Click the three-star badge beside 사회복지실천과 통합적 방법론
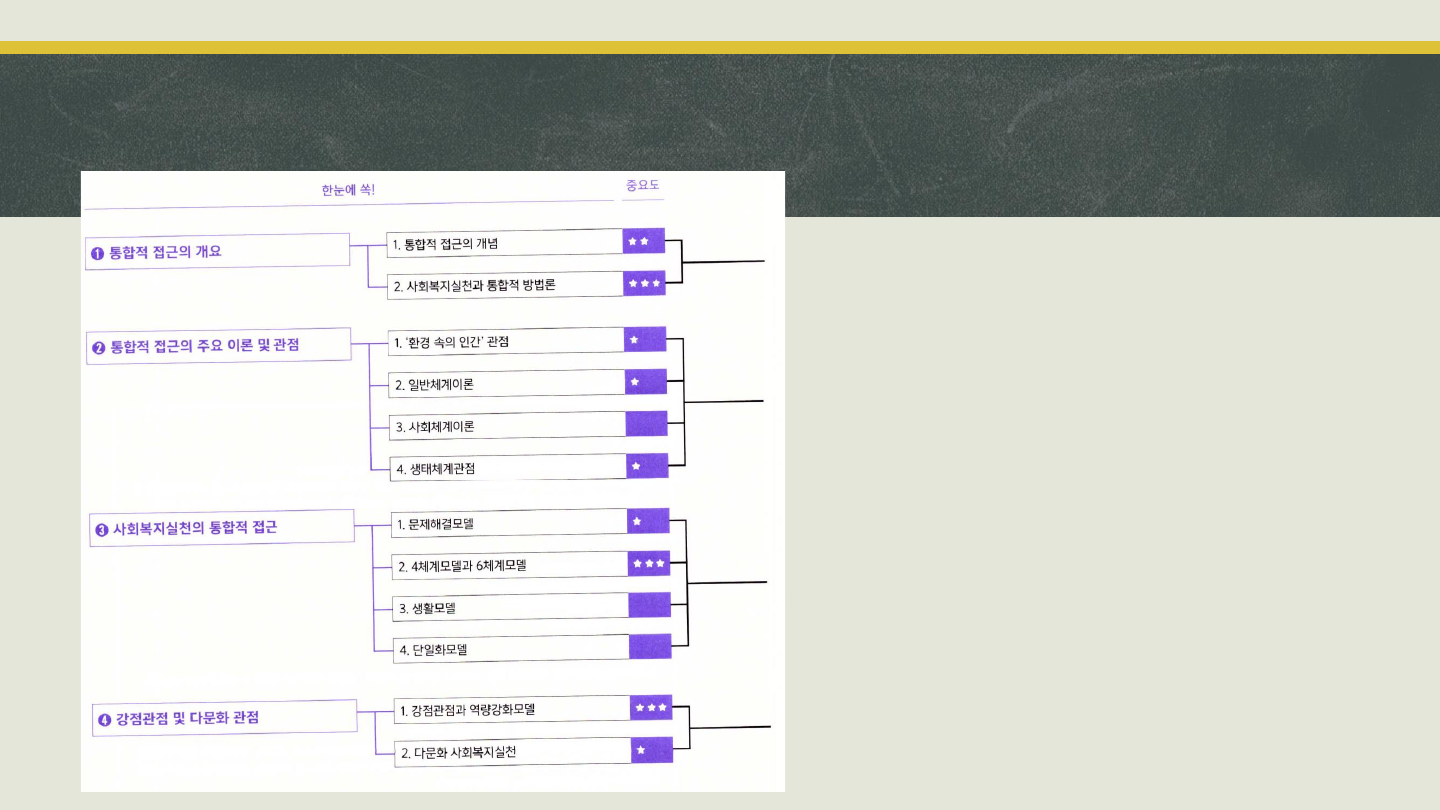1440x810 pixels. (x=644, y=284)
